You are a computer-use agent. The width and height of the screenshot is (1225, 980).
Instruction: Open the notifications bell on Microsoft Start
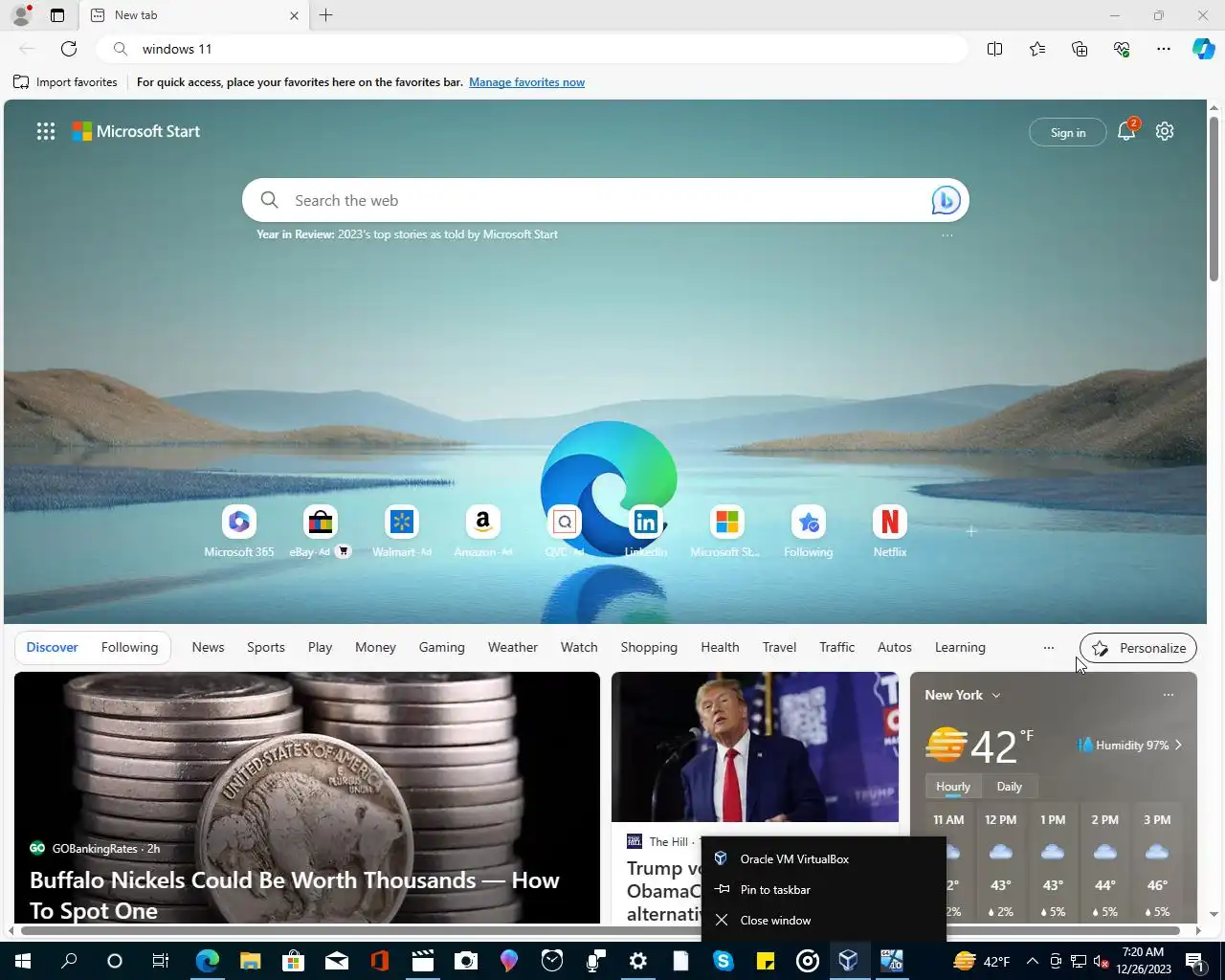(x=1126, y=131)
